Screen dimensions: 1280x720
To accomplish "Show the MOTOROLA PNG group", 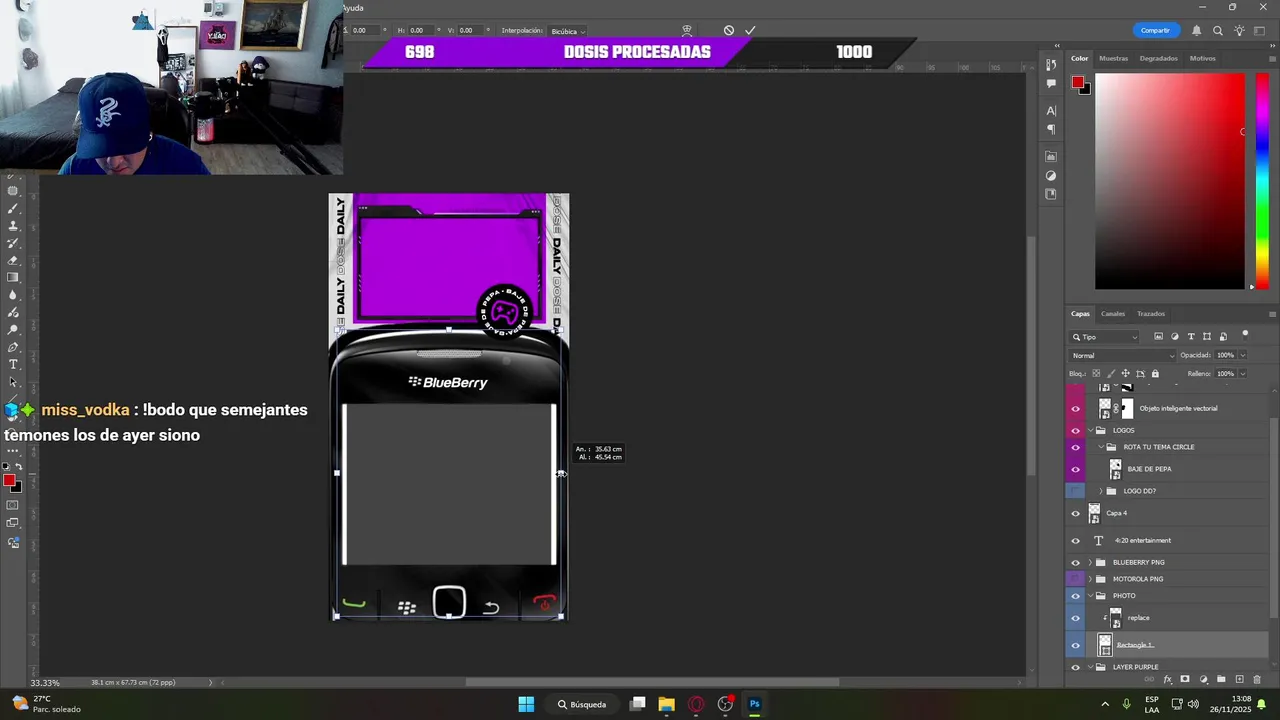I will [1076, 579].
